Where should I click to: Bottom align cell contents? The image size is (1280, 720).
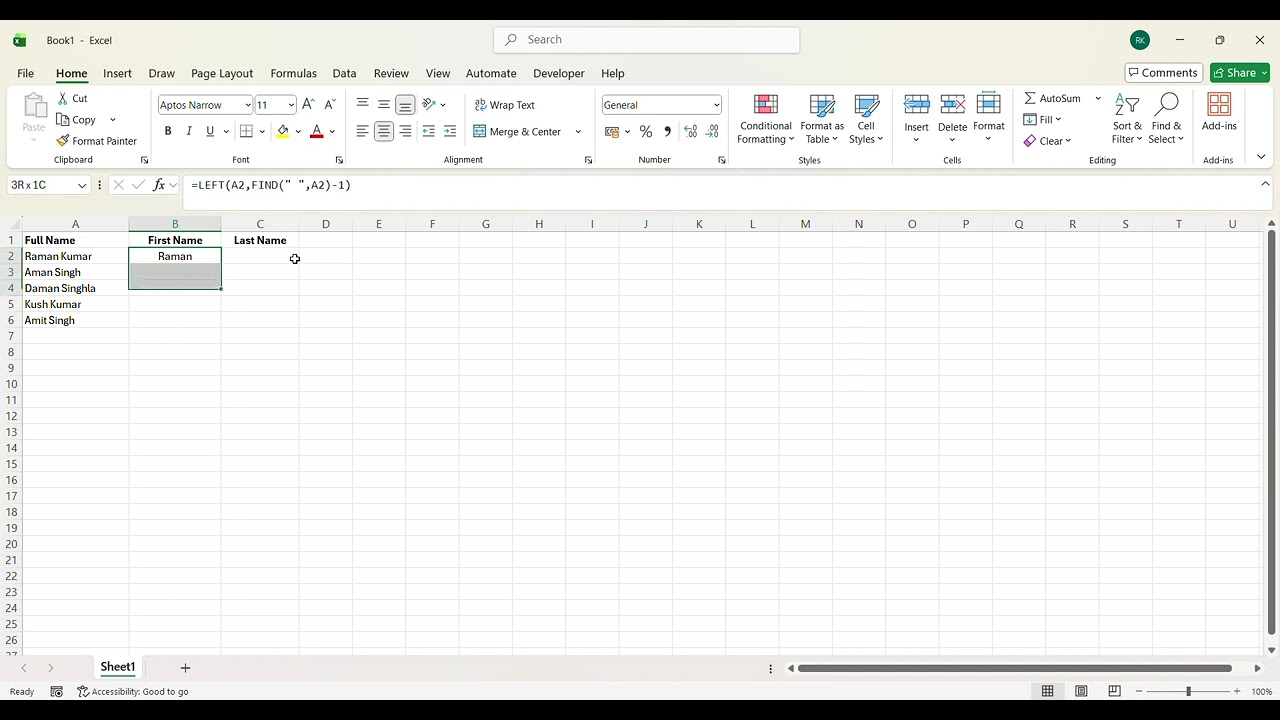[x=405, y=104]
